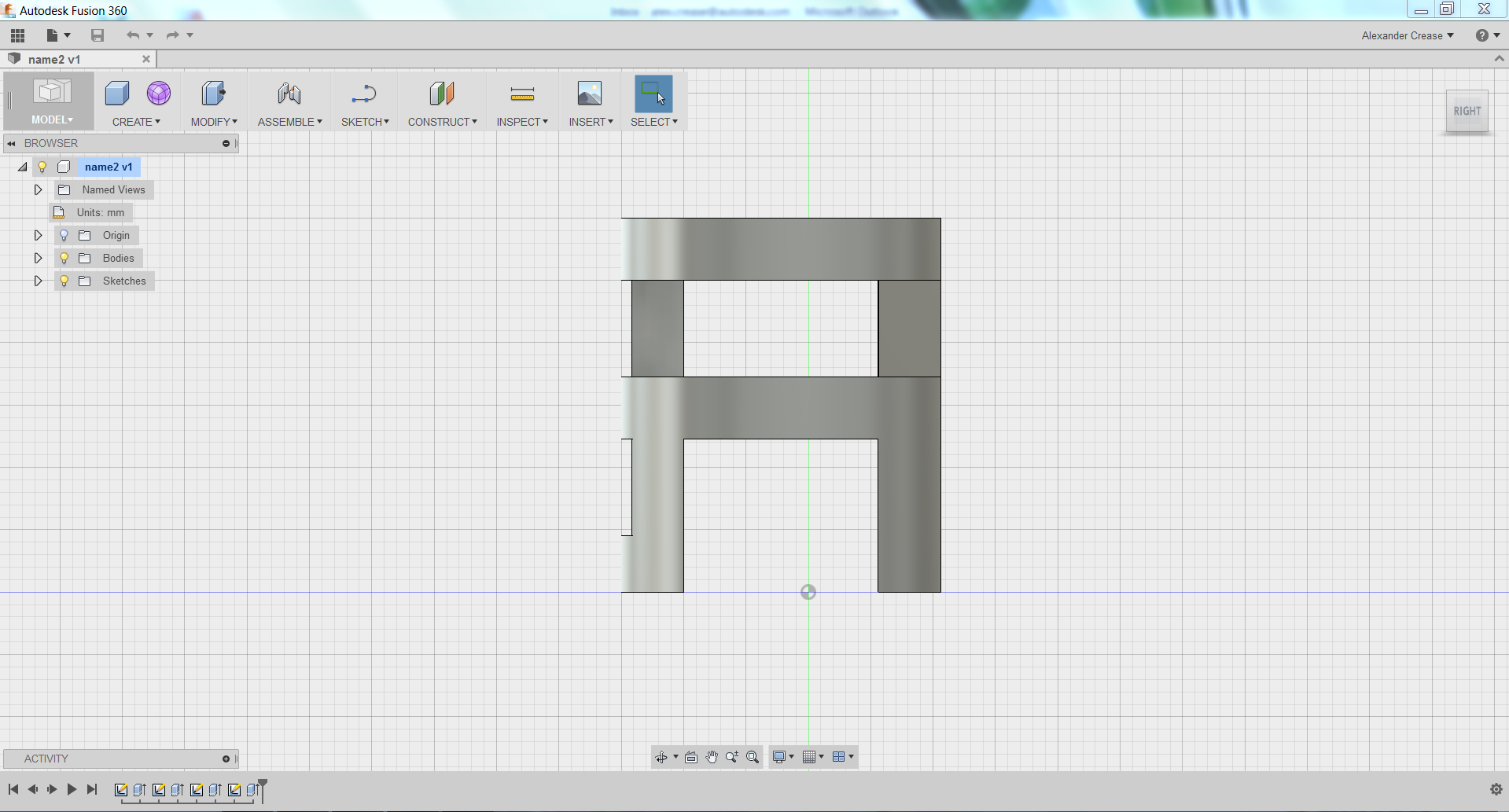Select the first sketch feature in timeline
Viewport: 1509px width, 812px height.
point(121,790)
